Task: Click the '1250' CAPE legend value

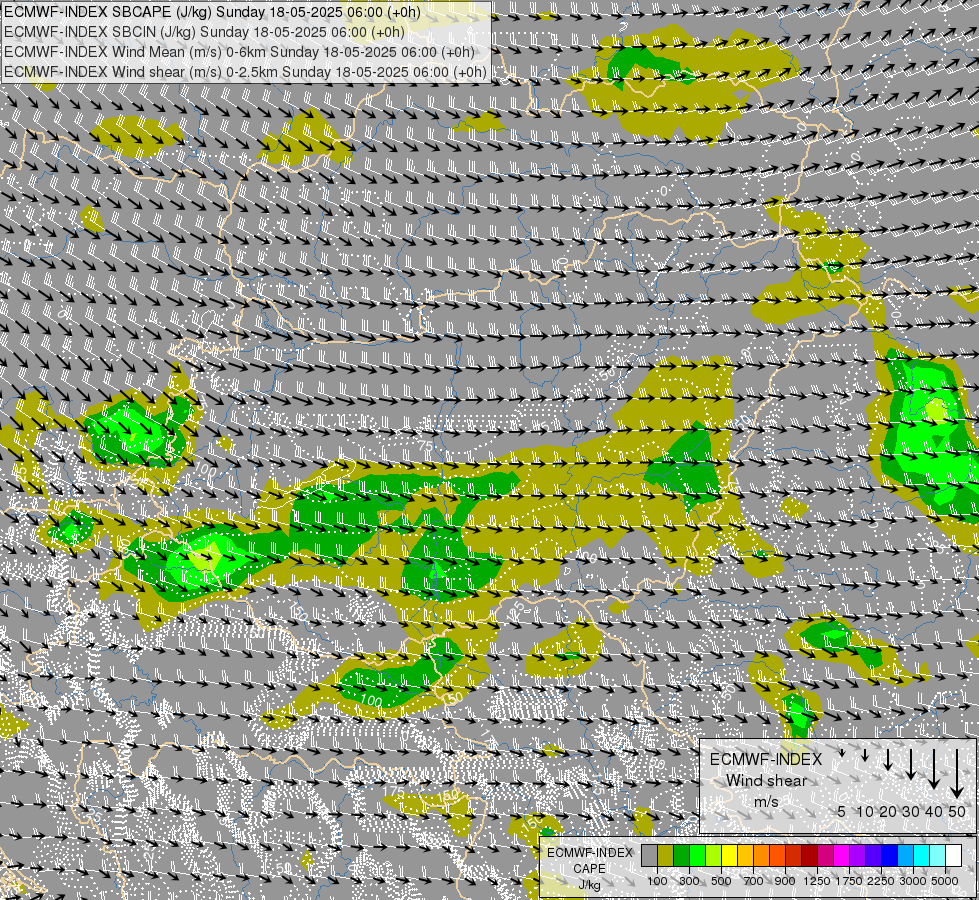Action: pyautogui.click(x=817, y=881)
